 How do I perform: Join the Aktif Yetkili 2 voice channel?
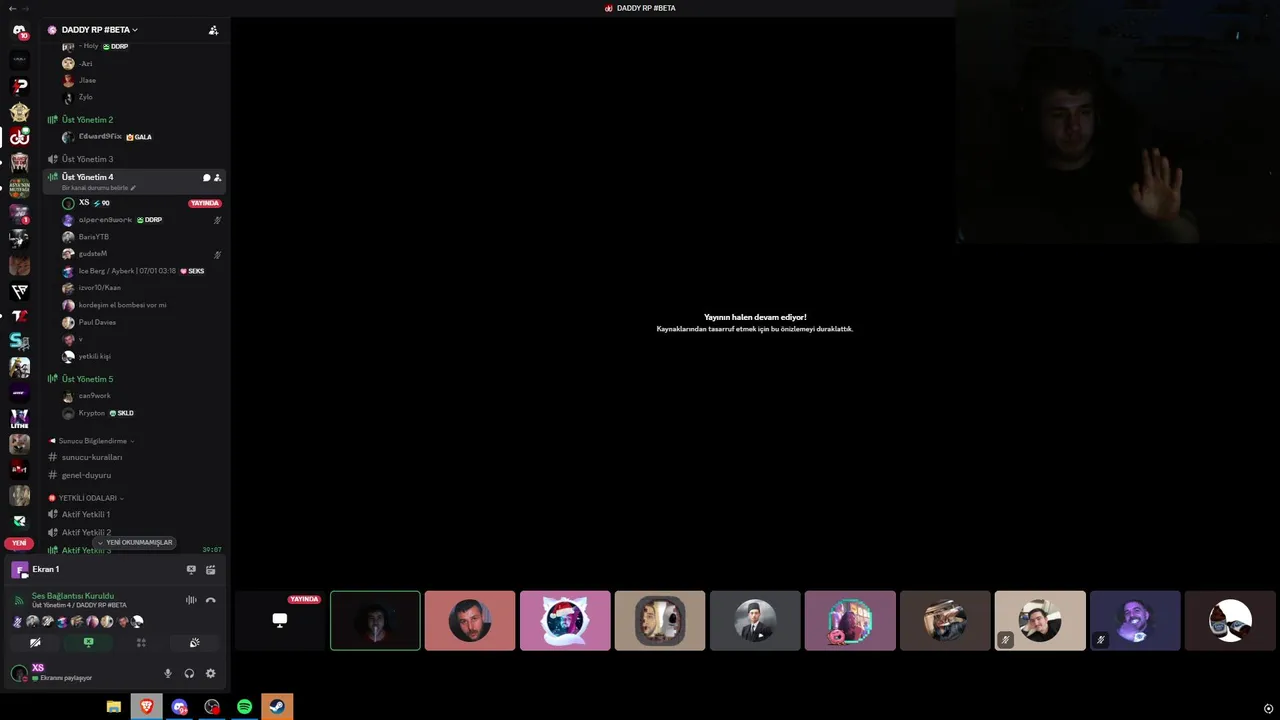tap(86, 532)
